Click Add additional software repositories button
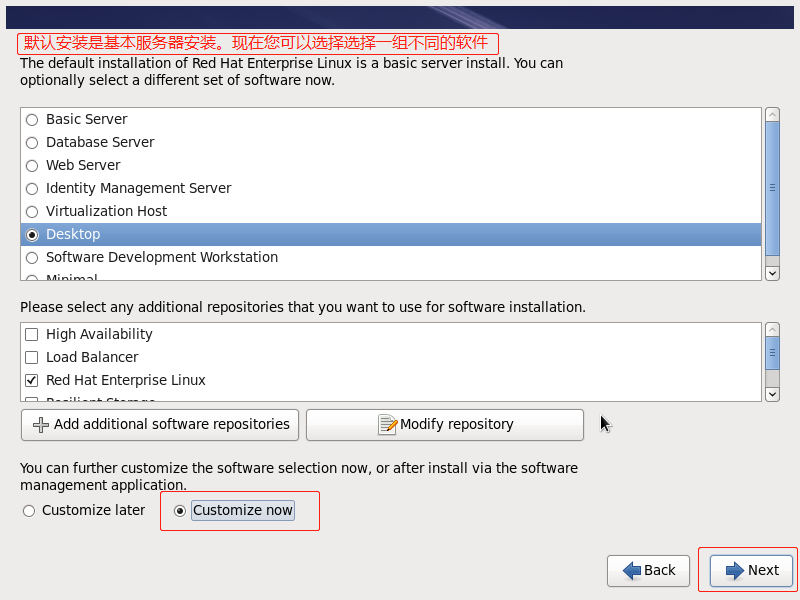The width and height of the screenshot is (800, 600). pyautogui.click(x=160, y=424)
